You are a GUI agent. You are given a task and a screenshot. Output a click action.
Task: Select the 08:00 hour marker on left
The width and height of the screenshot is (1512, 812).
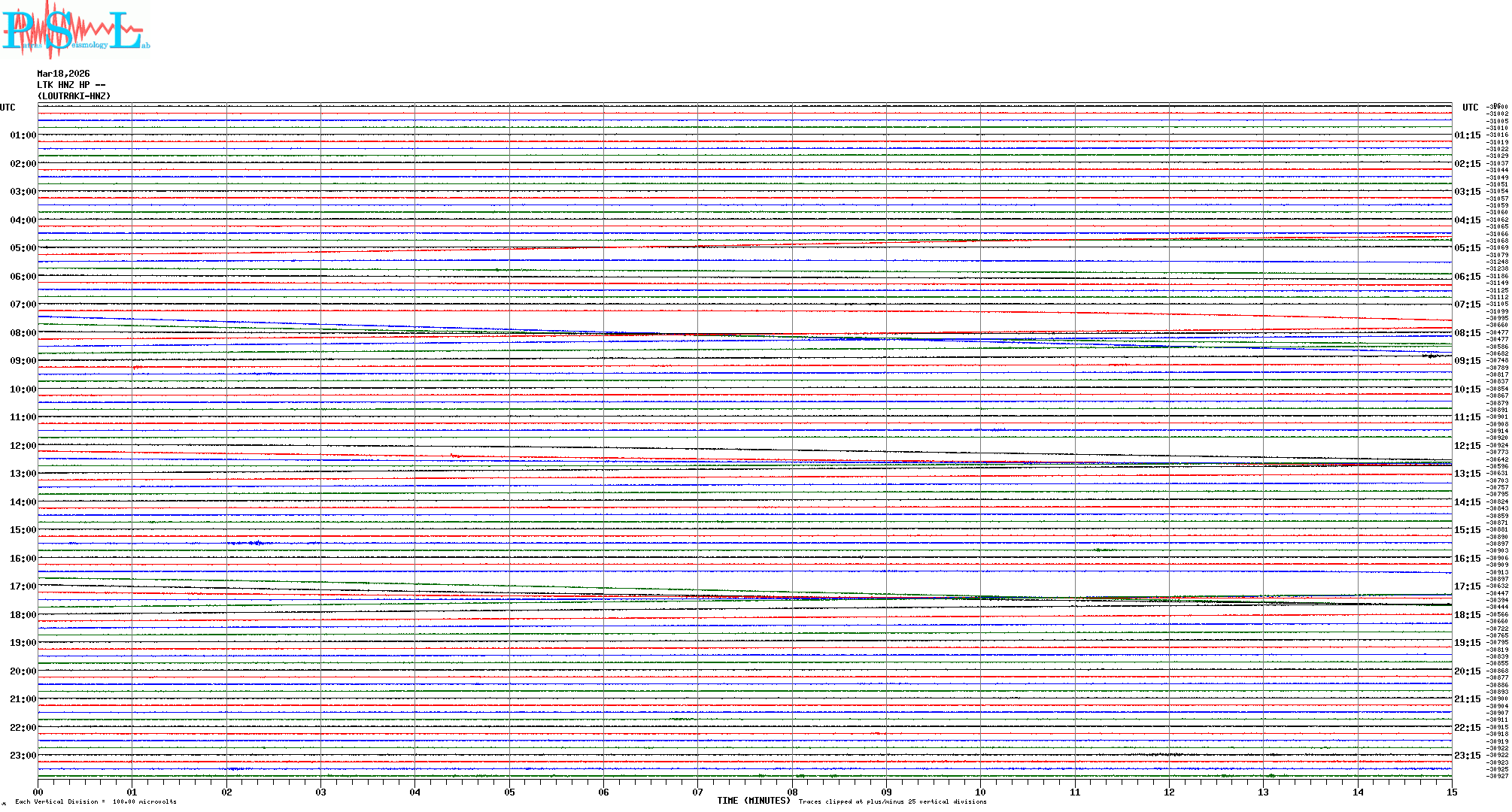click(x=23, y=333)
